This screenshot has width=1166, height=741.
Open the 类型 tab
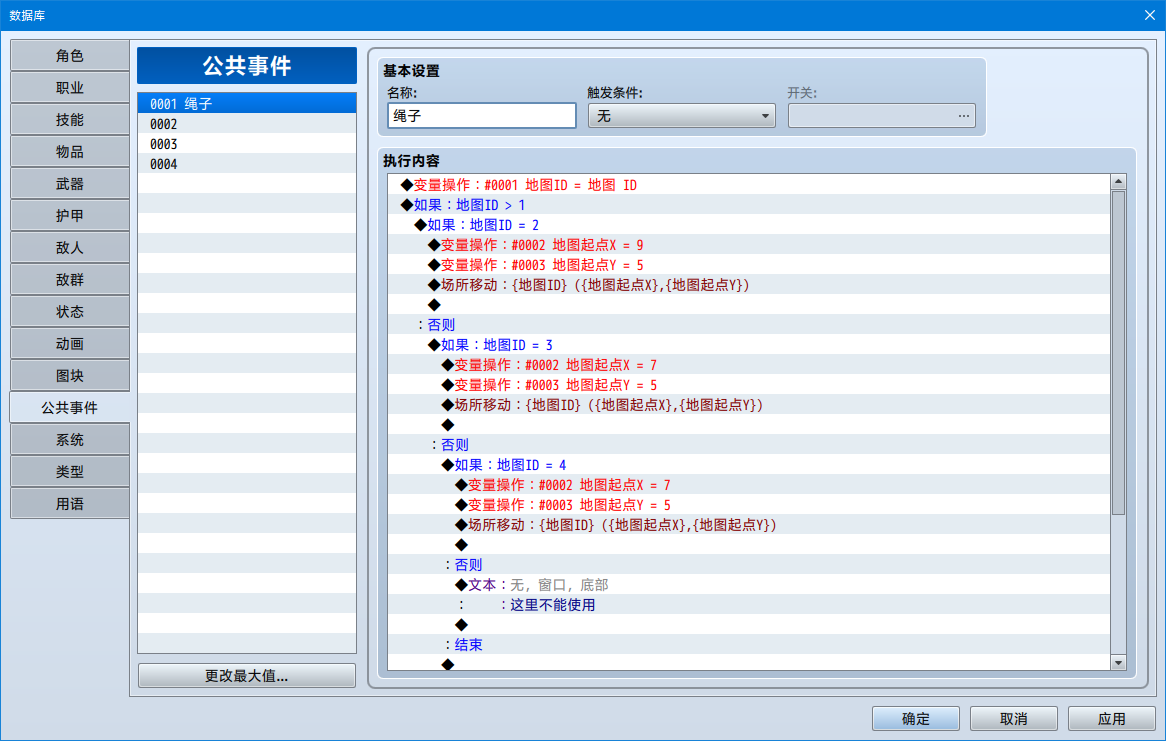click(x=70, y=472)
